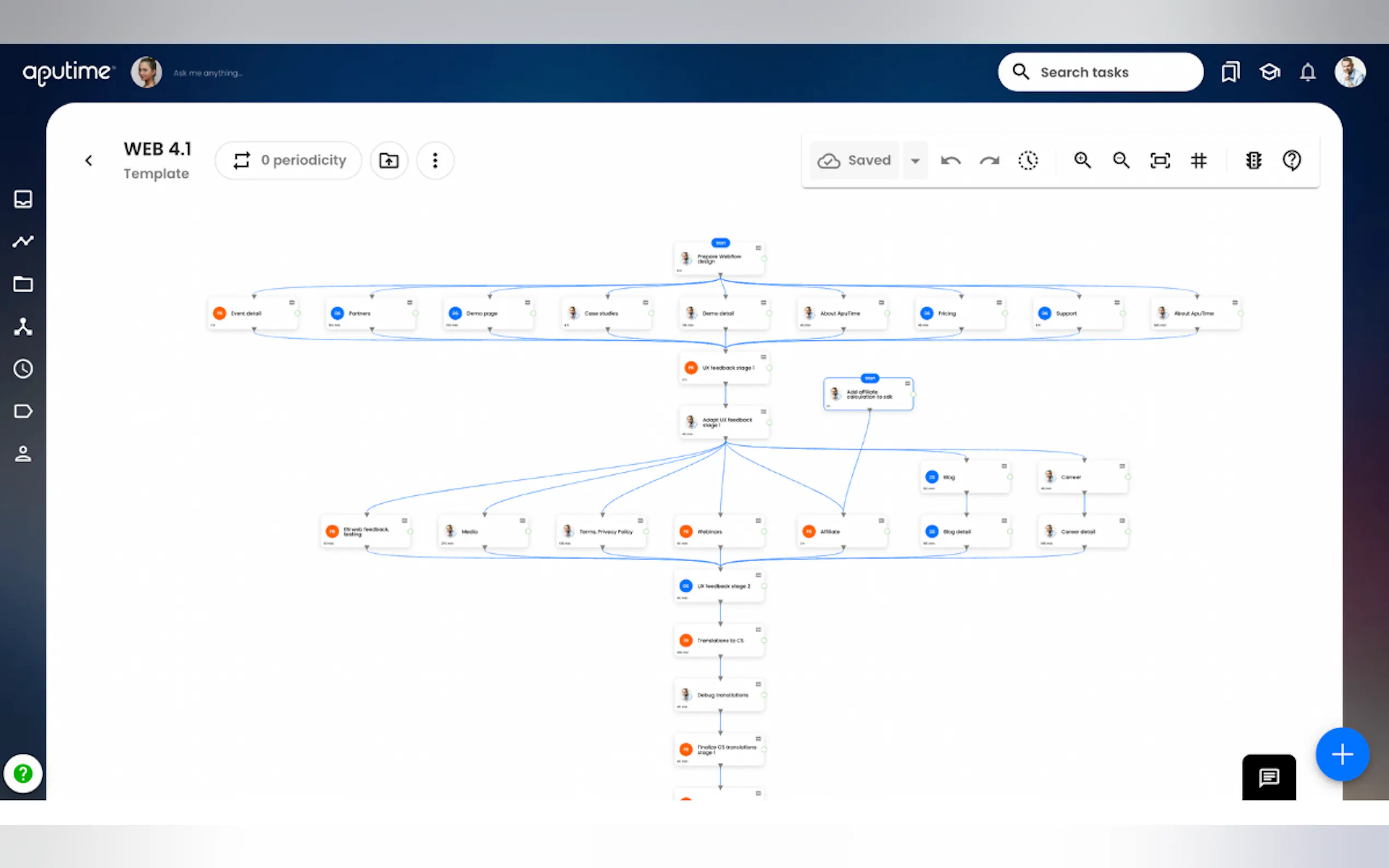Click the zoom in magnifier icon
The image size is (1389, 868).
tap(1082, 160)
